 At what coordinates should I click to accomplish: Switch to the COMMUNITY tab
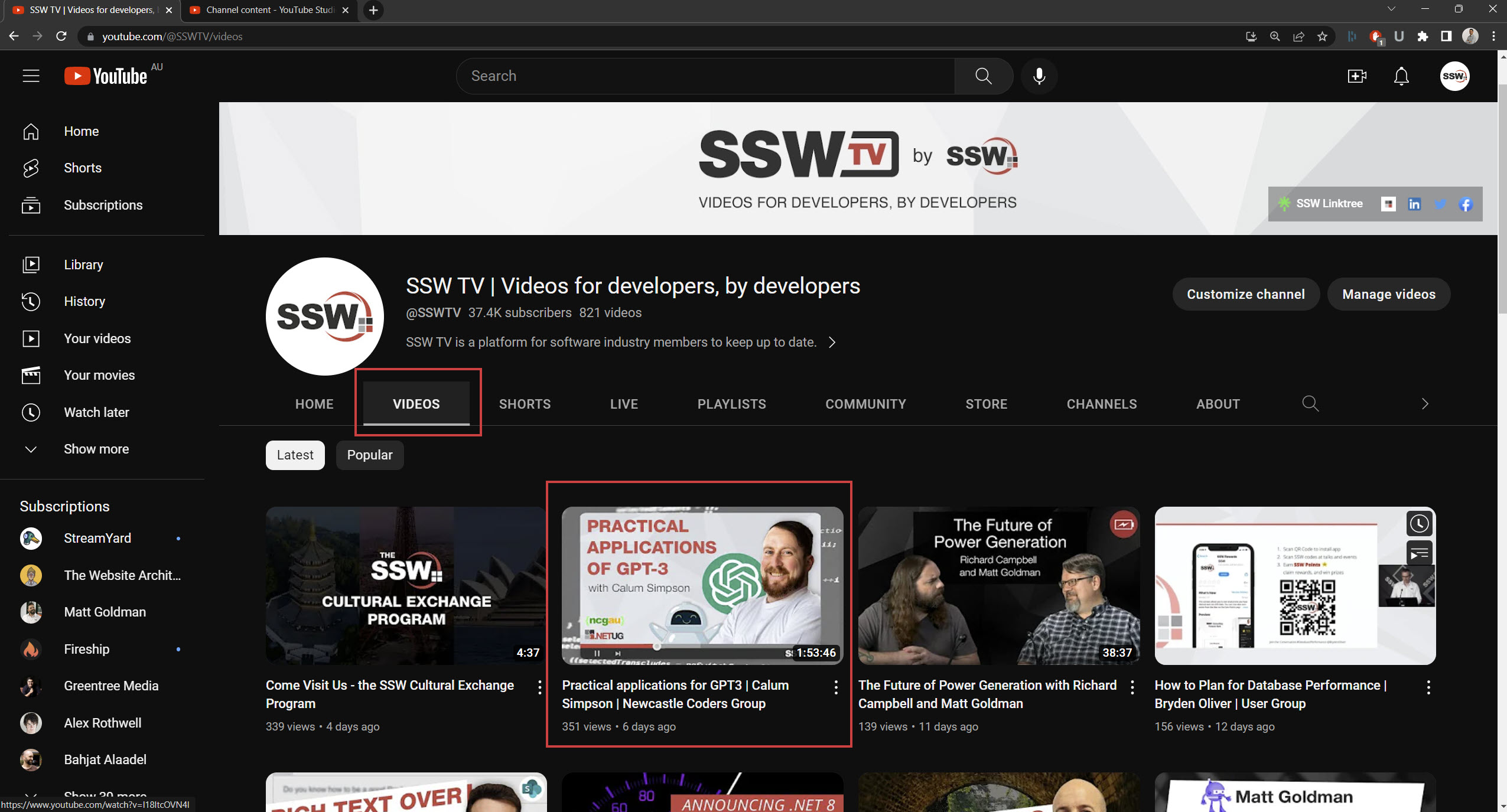[x=865, y=405]
